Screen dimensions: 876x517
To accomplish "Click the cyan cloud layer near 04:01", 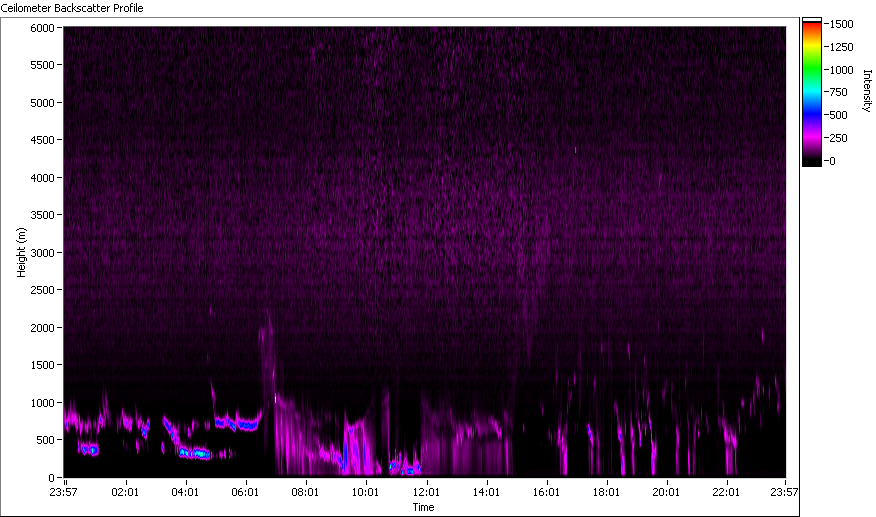I will coord(194,453).
